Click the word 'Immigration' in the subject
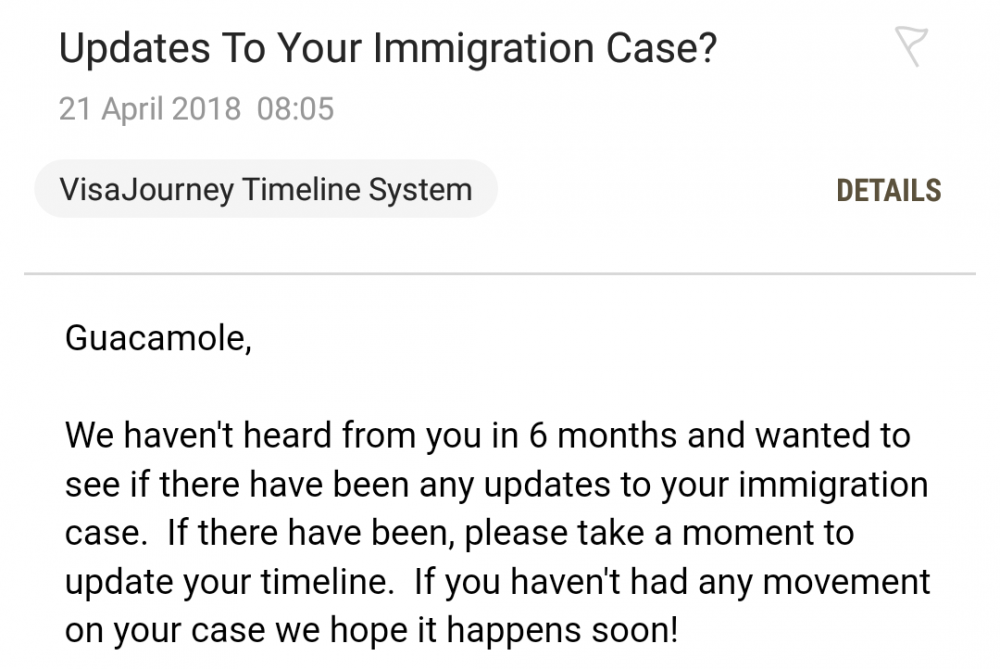The width and height of the screenshot is (1000, 669). pyautogui.click(x=483, y=50)
